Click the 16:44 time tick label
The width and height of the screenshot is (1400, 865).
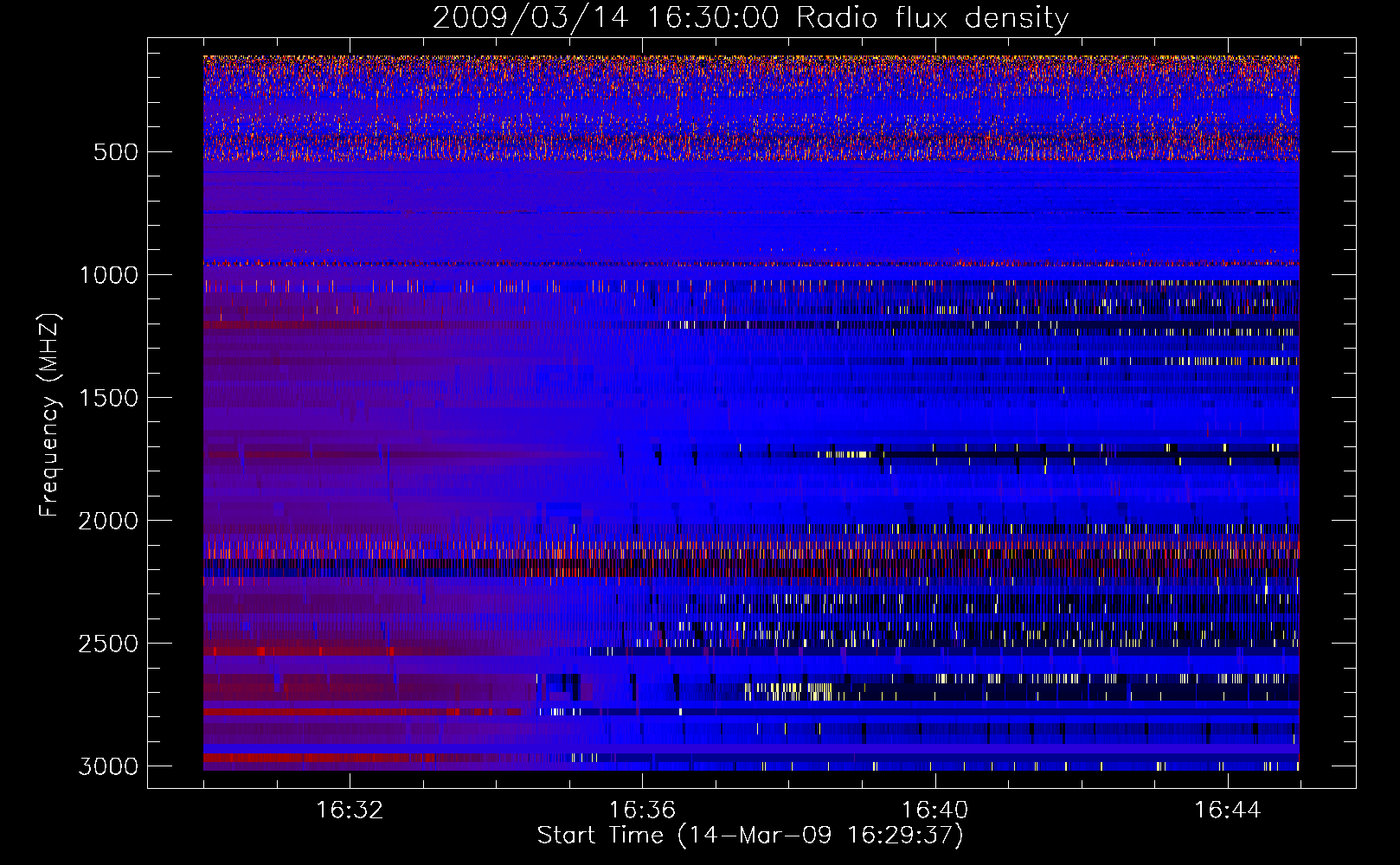click(1227, 811)
